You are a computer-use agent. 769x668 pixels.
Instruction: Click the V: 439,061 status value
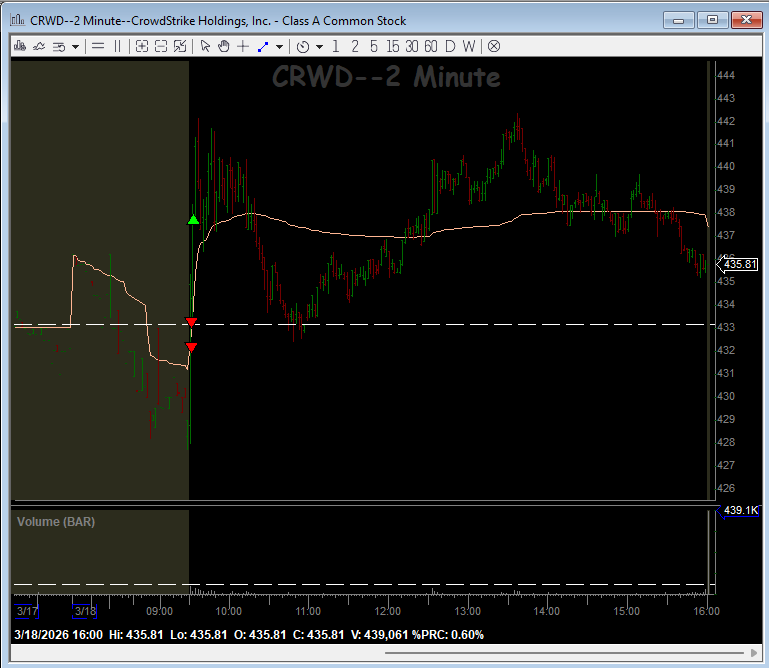380,635
